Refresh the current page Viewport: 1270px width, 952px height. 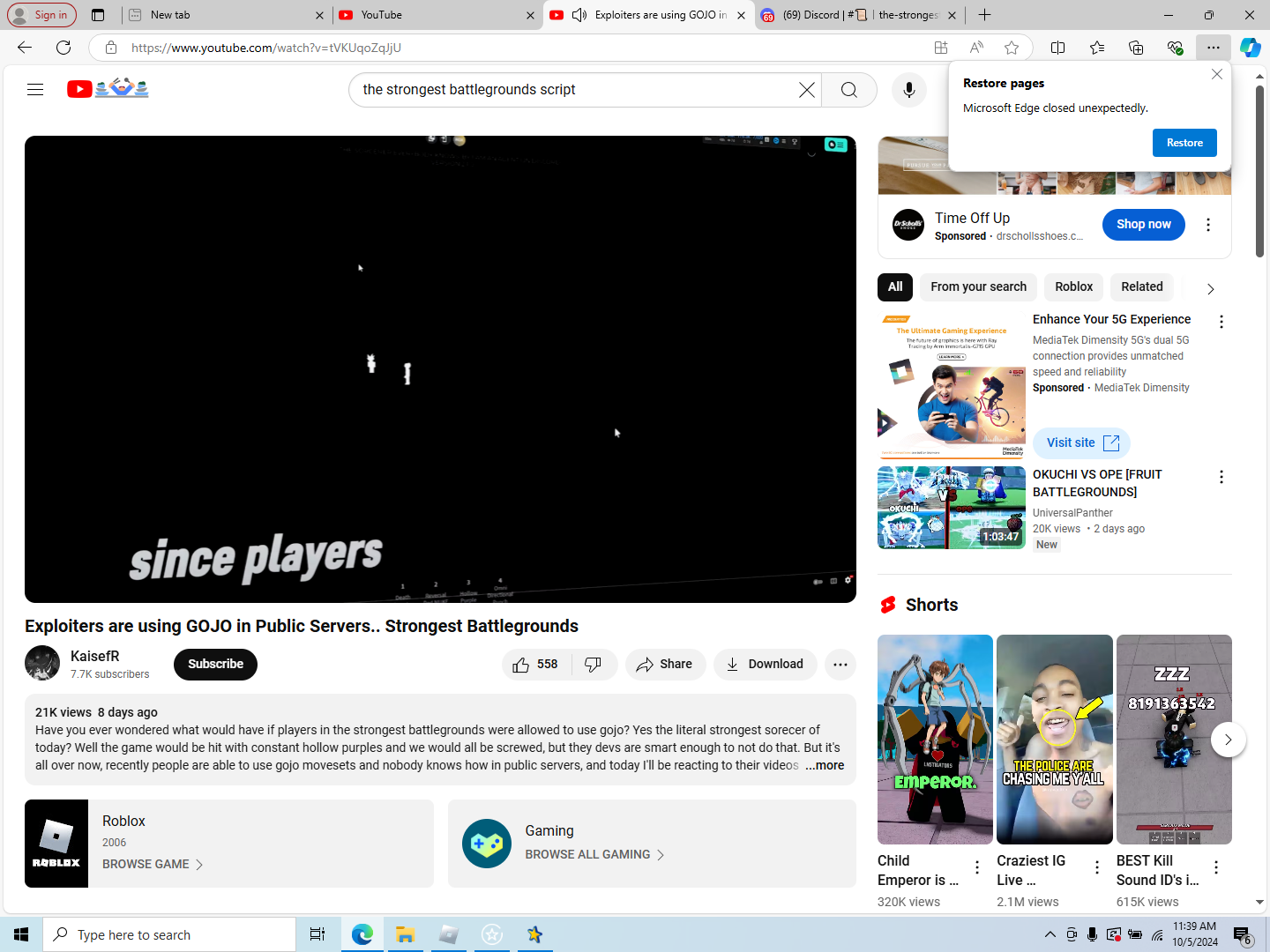click(63, 48)
